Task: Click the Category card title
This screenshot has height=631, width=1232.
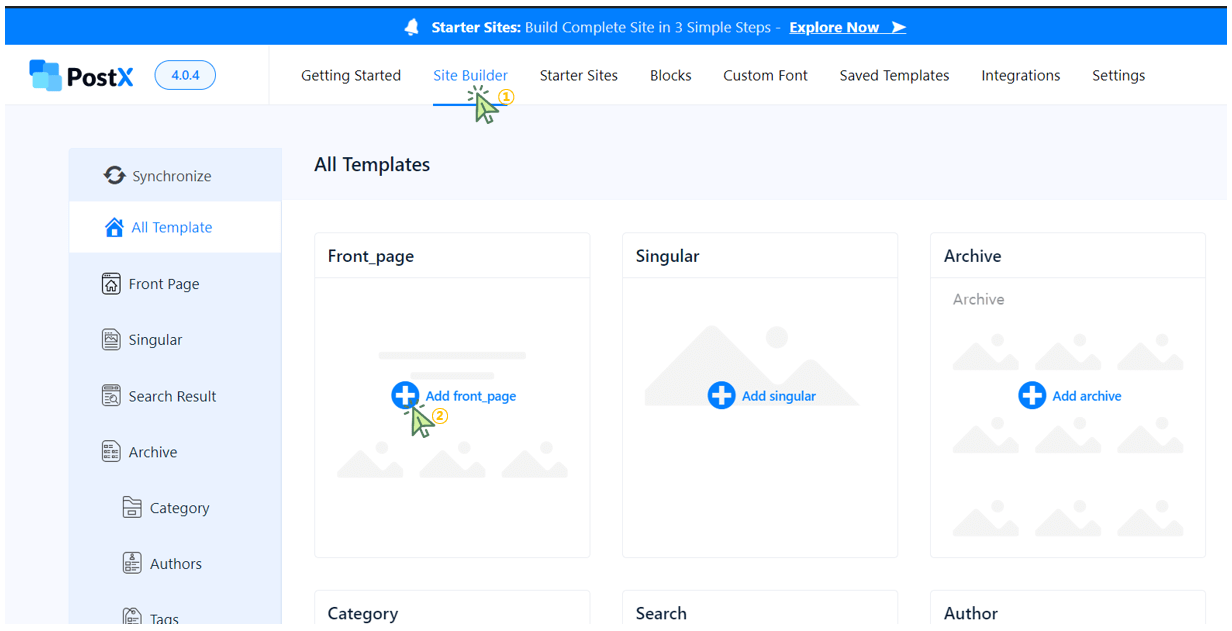Action: (x=363, y=613)
